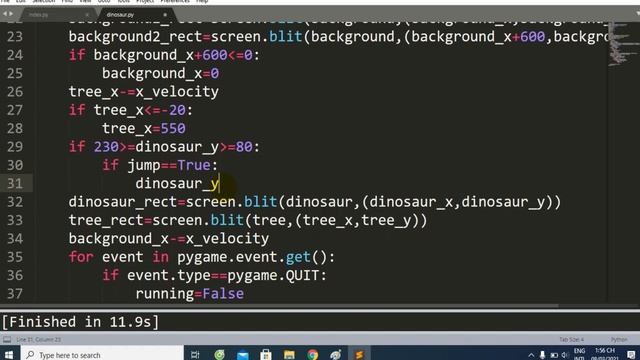Screen dimensions: 640x360
Task: Toggle the side bar icon in status bar
Action: (7, 339)
